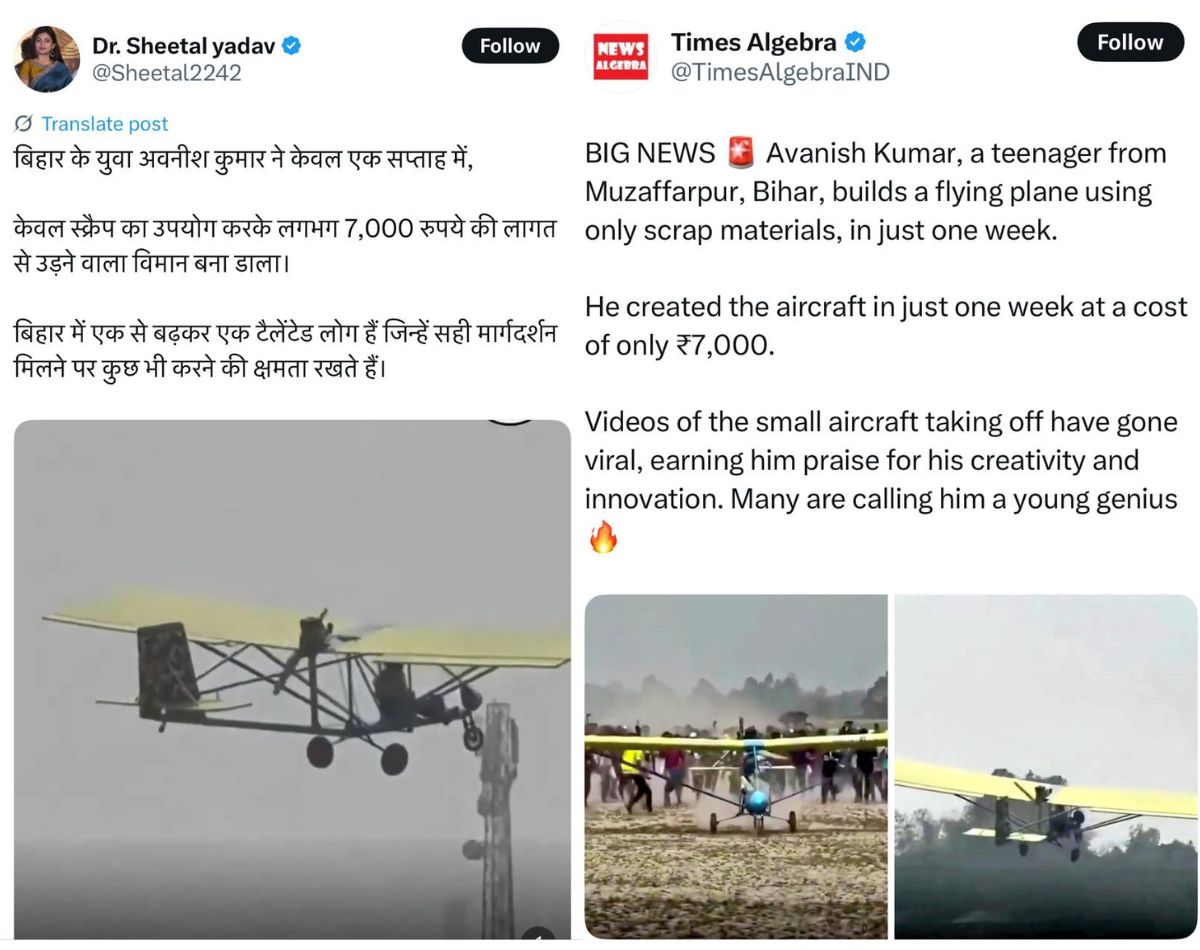Click the verified badge next to Dr. Sheetal yadav
The height and width of the screenshot is (950, 1200).
291,44
